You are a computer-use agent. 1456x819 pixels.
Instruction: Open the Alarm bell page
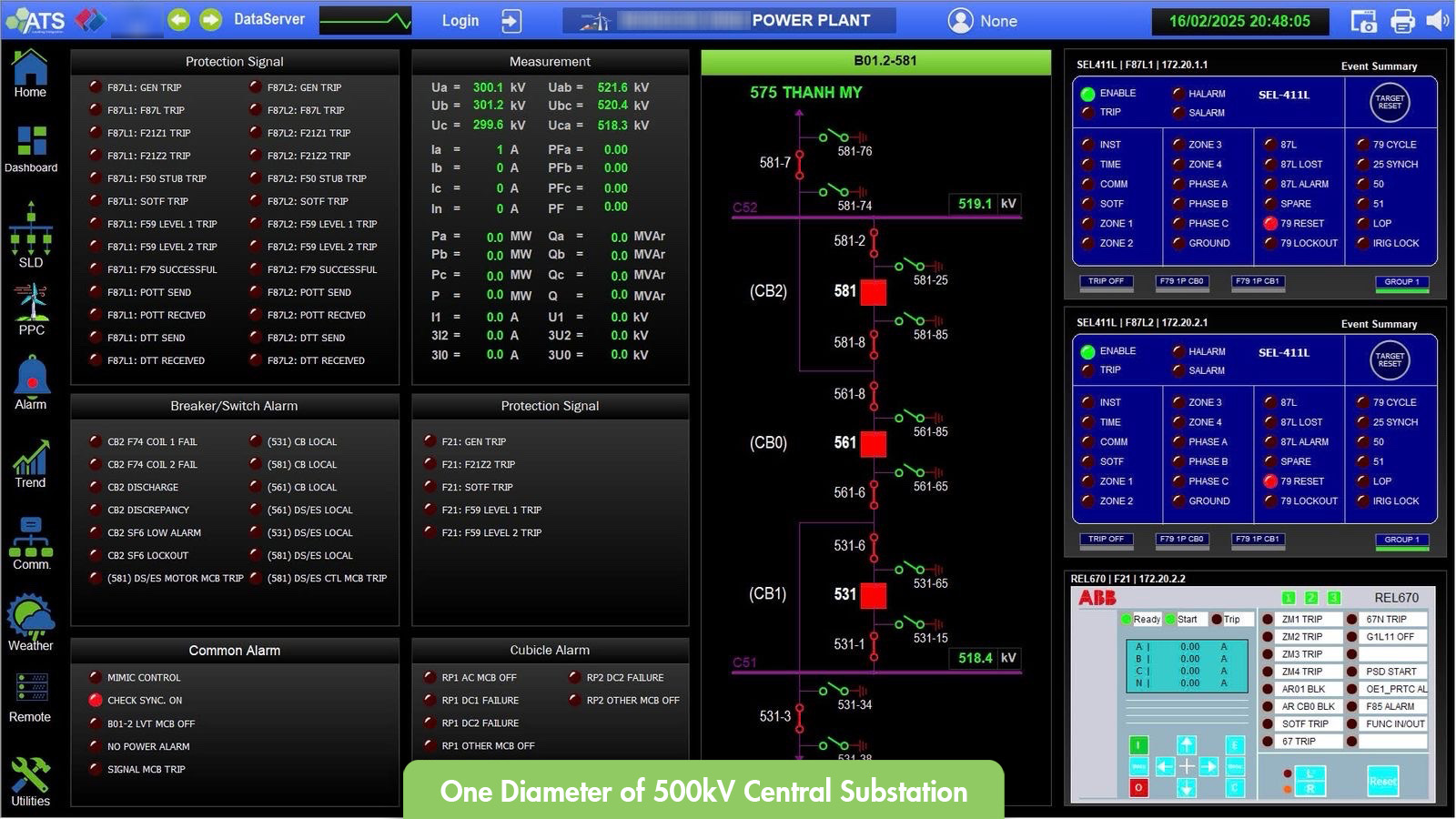[x=31, y=380]
